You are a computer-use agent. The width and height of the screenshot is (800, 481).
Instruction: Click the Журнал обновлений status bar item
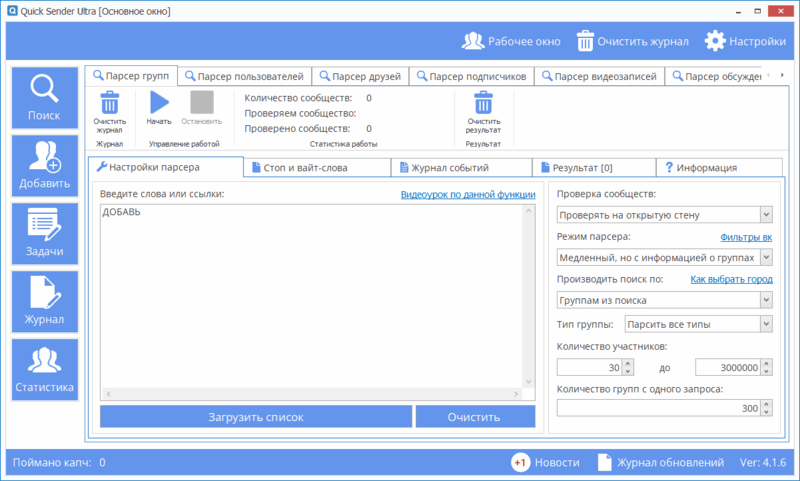[x=660, y=462]
